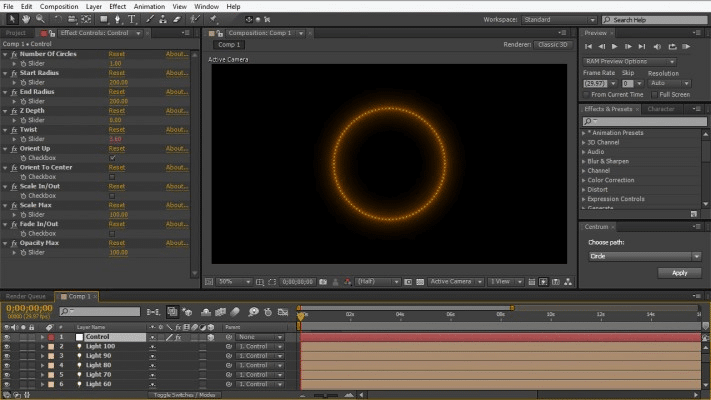Enable the Orient To Center checkbox
The image size is (711, 400).
pyautogui.click(x=112, y=176)
